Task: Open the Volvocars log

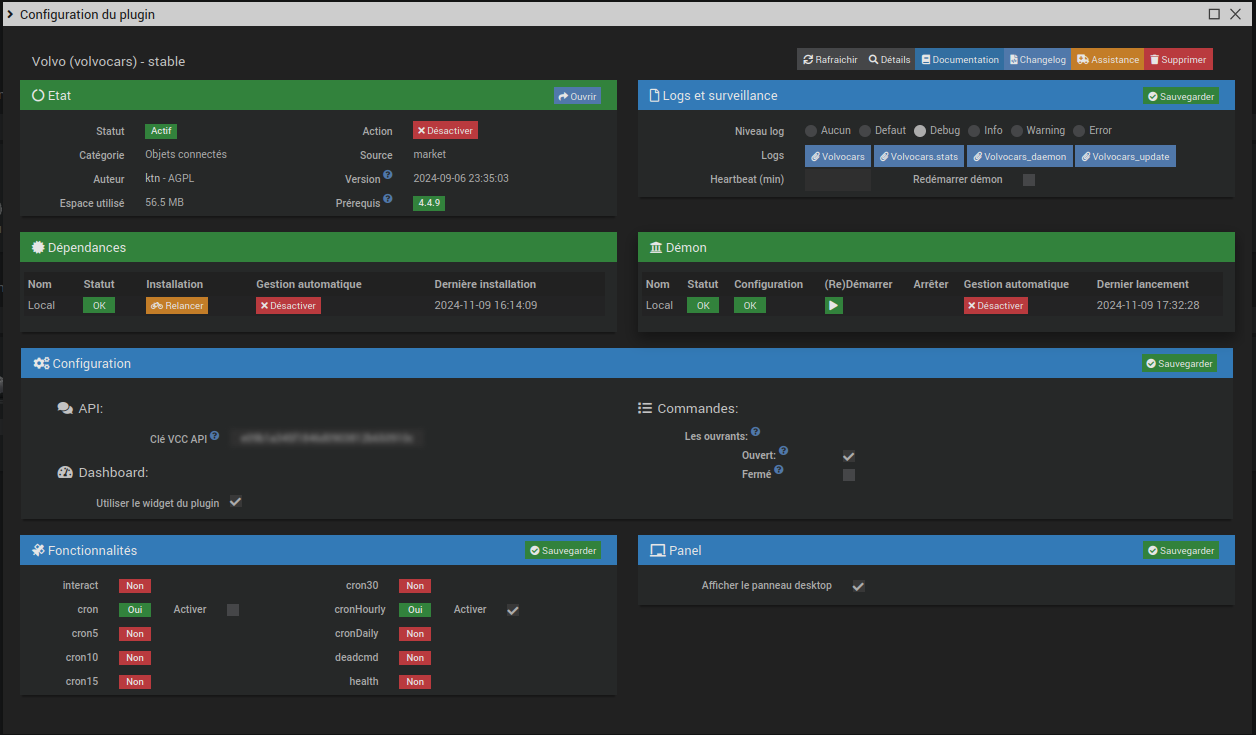Action: (838, 156)
